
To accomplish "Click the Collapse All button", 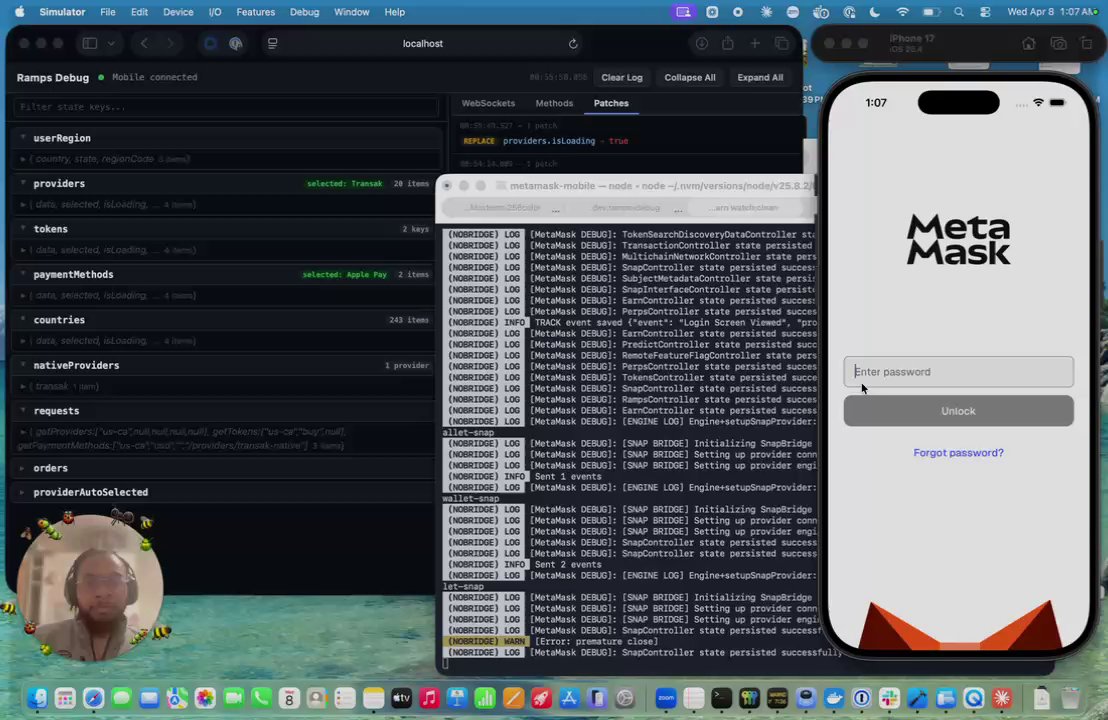I will 690,78.
